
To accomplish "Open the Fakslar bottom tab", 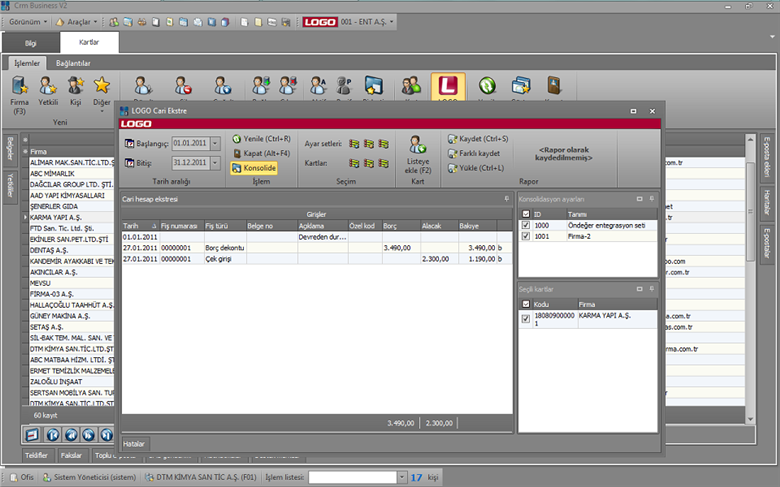I will (x=71, y=455).
